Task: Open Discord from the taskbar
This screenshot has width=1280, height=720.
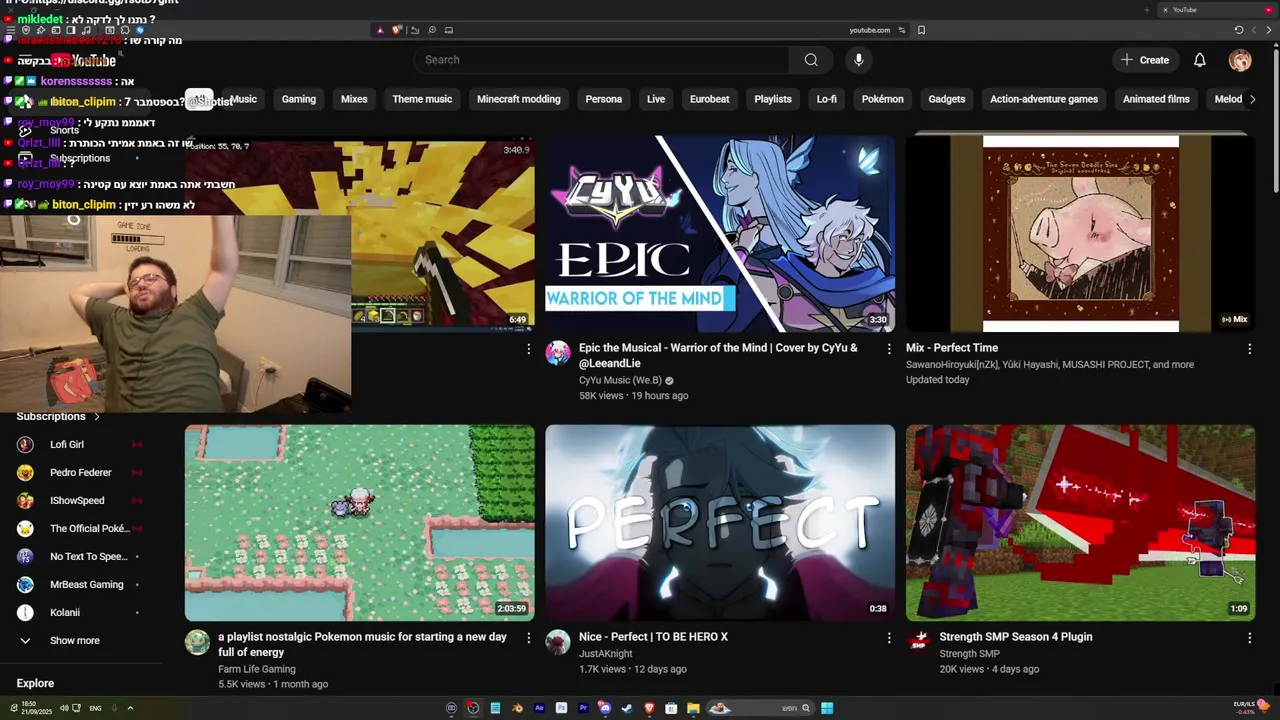Action: 605,708
